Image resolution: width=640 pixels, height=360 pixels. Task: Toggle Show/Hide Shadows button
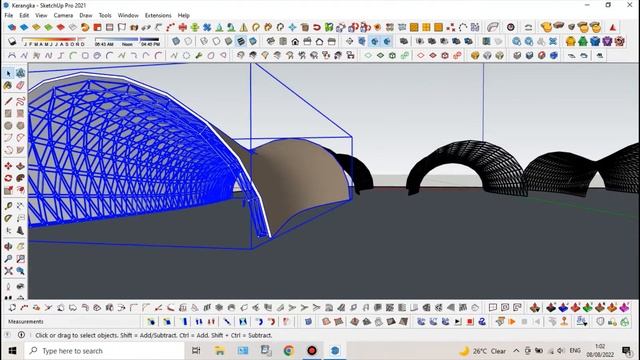12,42
